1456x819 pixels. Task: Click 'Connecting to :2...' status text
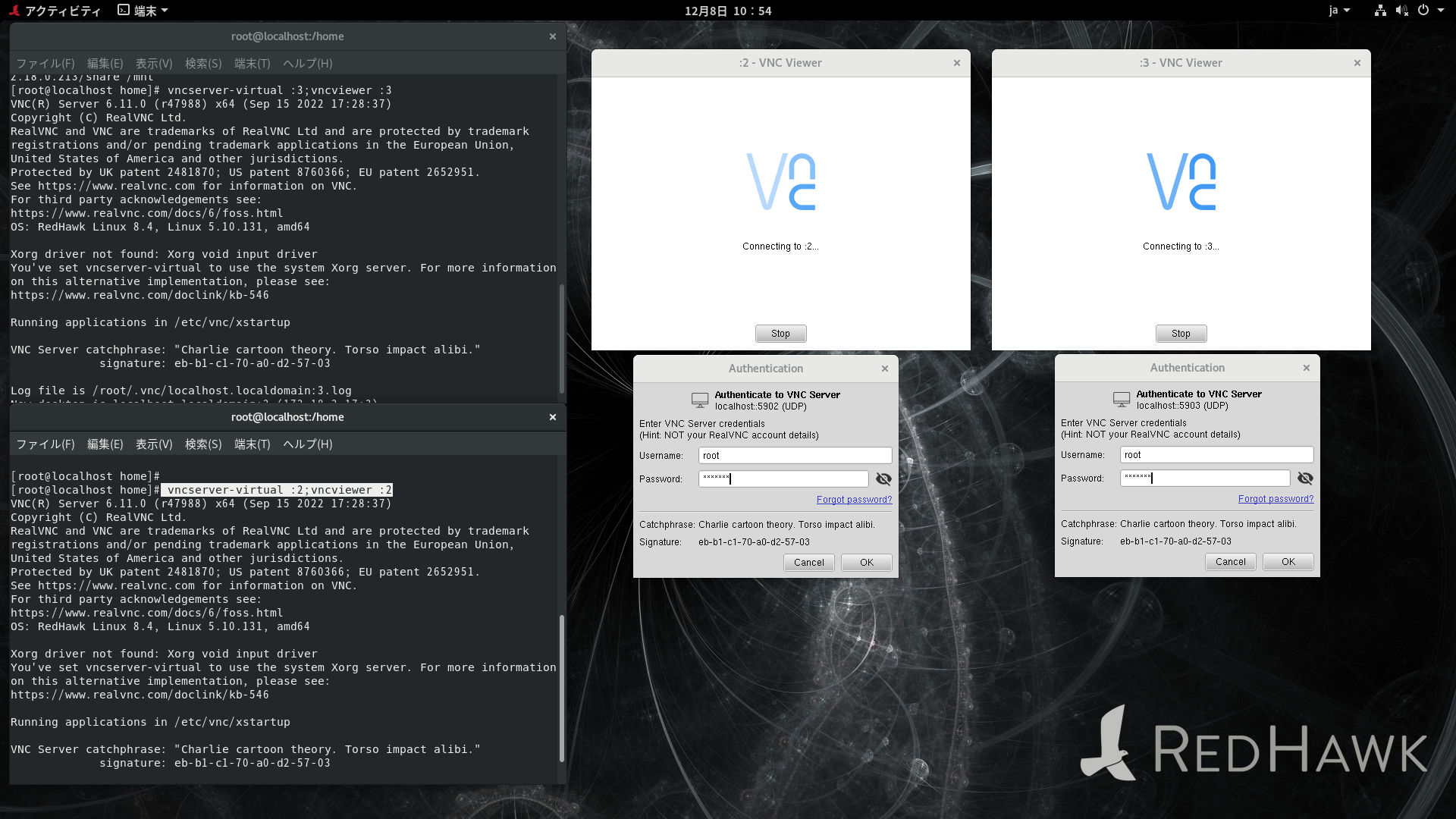[780, 246]
